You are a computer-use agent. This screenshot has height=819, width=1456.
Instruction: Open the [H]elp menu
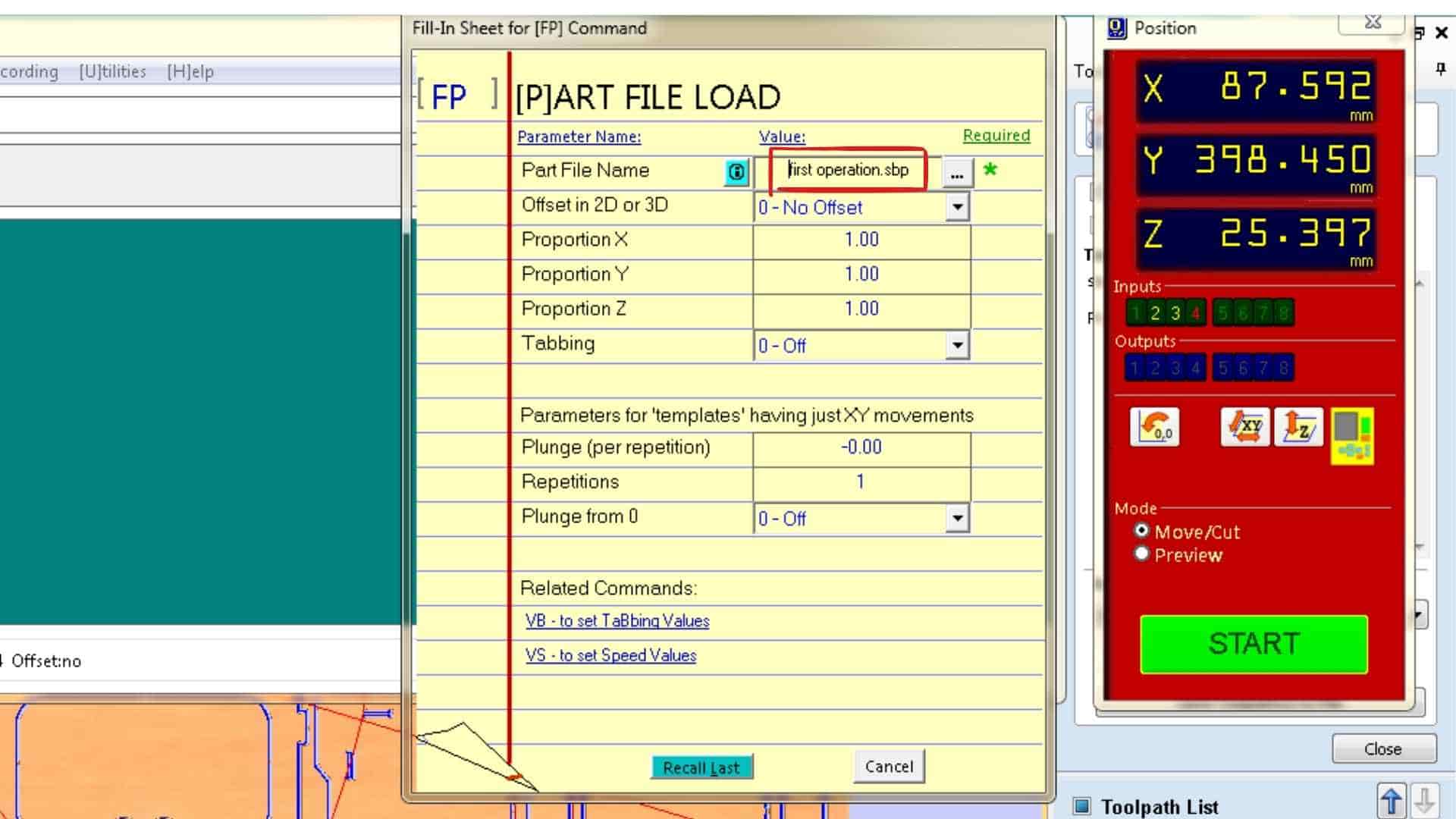click(x=190, y=71)
